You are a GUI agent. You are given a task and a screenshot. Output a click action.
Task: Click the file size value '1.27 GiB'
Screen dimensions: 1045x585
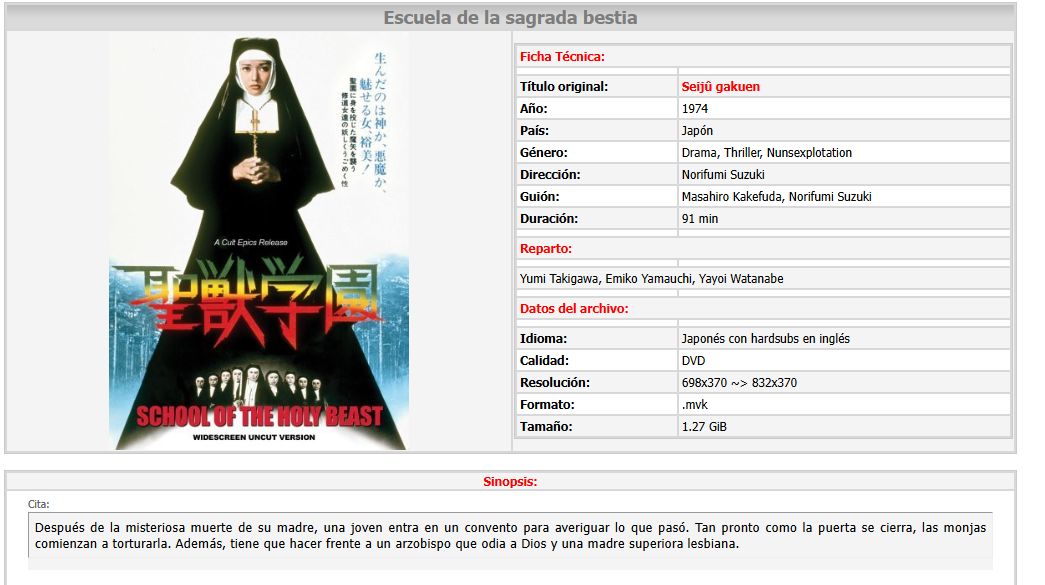coord(704,427)
